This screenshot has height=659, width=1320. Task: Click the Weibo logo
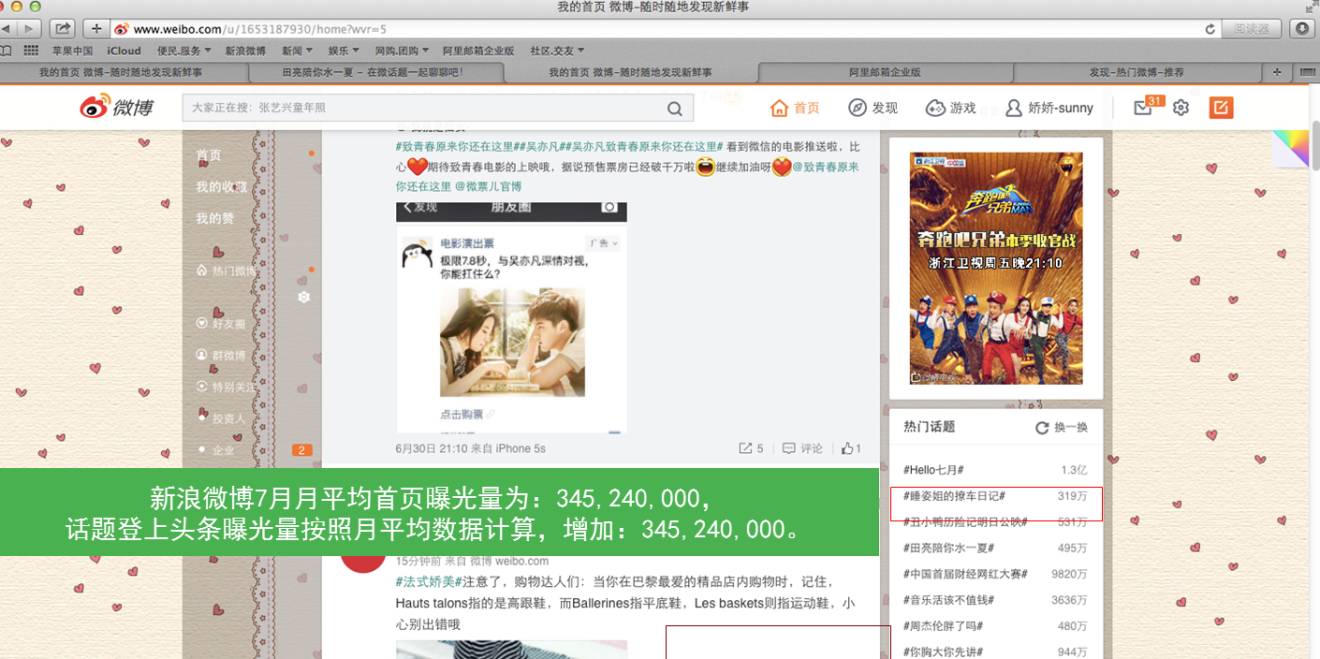117,107
